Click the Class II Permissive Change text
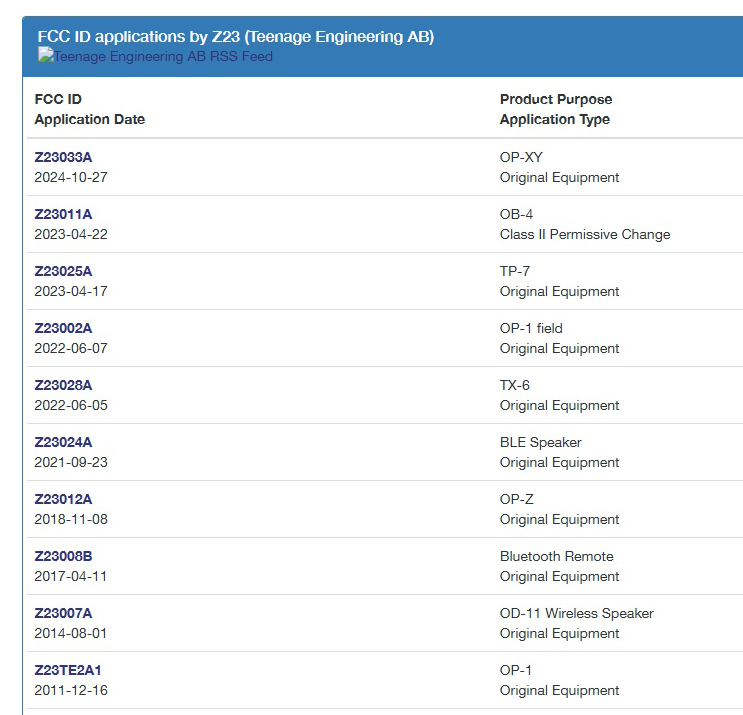This screenshot has height=715, width=743. (585, 234)
